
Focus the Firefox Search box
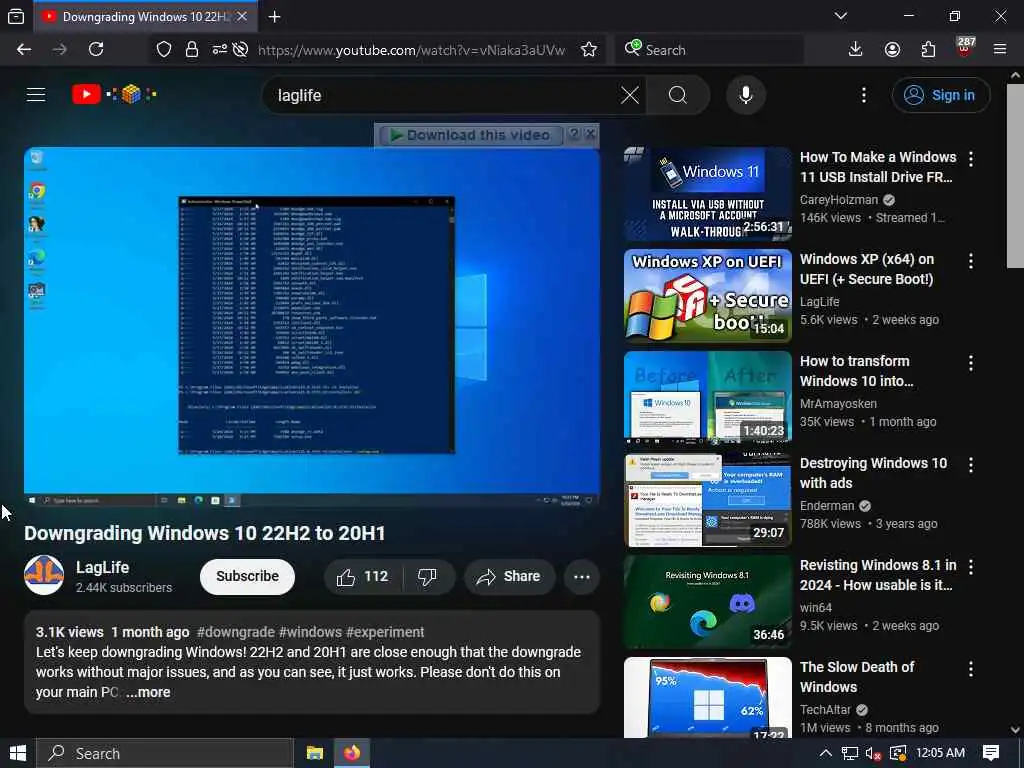click(710, 50)
